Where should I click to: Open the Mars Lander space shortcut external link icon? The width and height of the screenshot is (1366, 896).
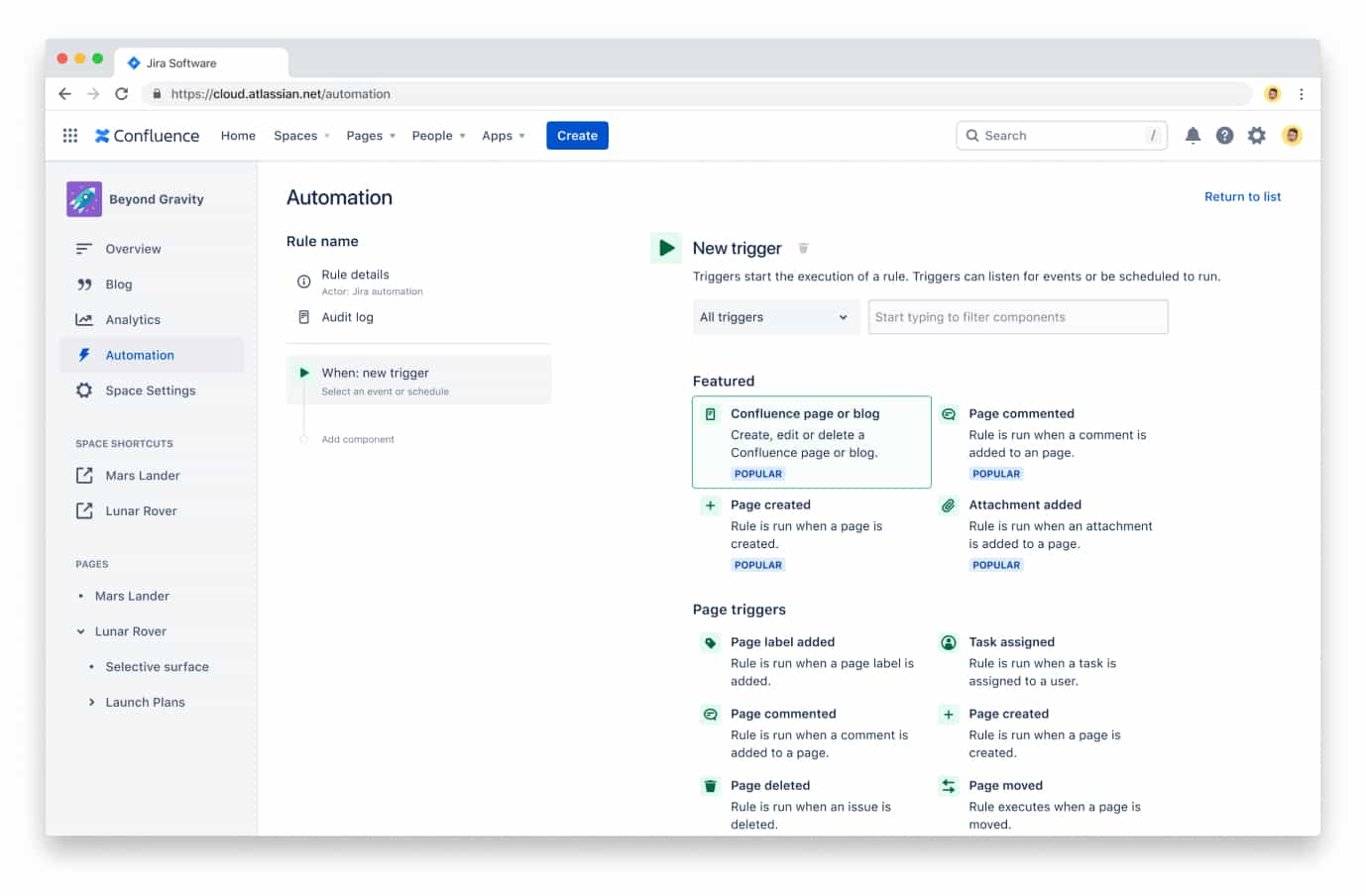point(83,475)
